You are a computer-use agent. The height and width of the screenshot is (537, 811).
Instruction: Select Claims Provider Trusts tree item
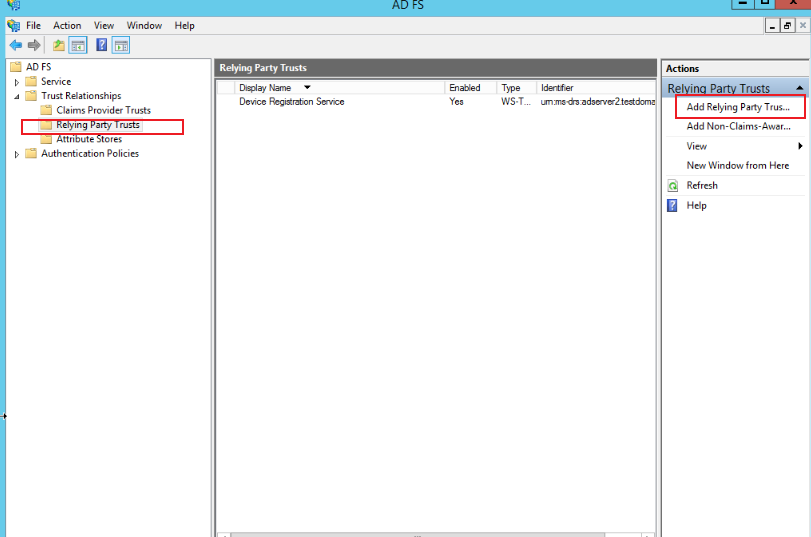(103, 110)
